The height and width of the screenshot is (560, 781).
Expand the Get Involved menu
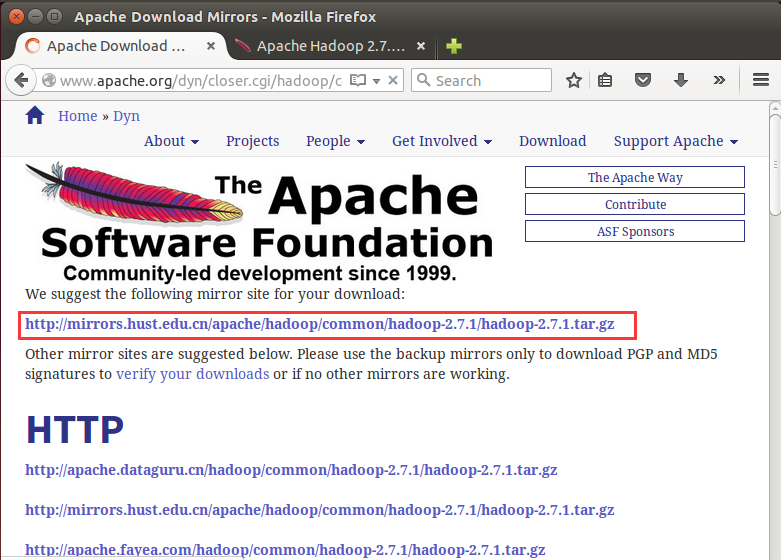[x=442, y=141]
